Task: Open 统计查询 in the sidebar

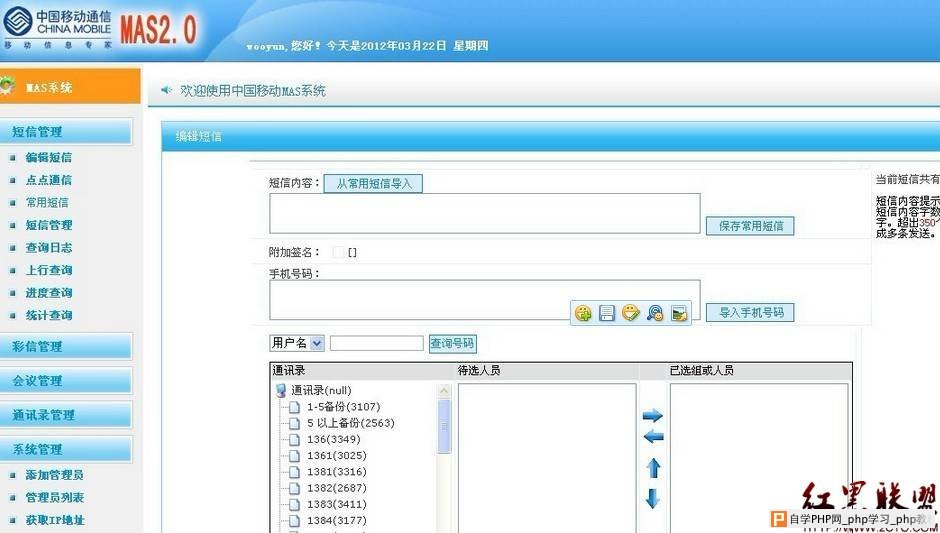Action: pyautogui.click(x=49, y=315)
